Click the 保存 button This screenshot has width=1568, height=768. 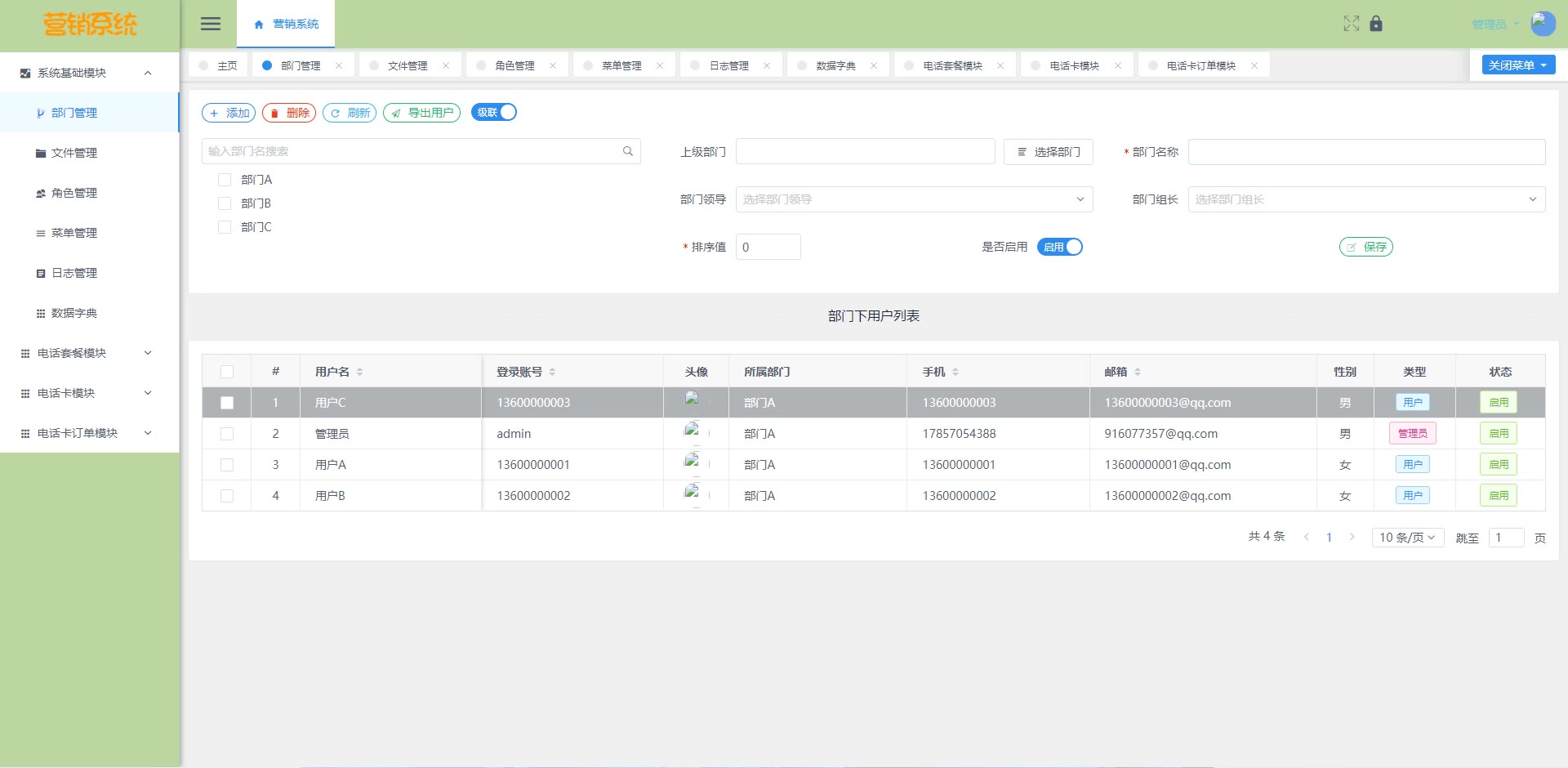tap(1366, 247)
